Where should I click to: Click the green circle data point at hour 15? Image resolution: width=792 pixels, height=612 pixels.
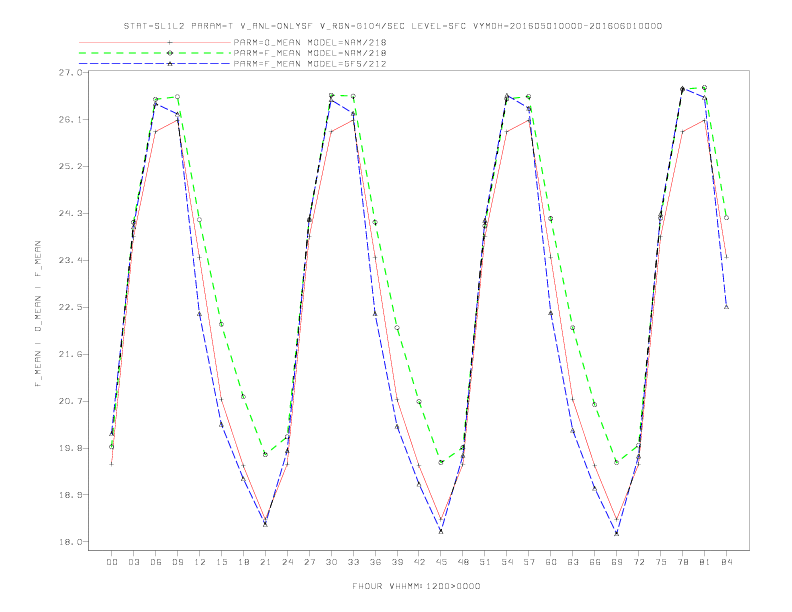click(x=221, y=324)
